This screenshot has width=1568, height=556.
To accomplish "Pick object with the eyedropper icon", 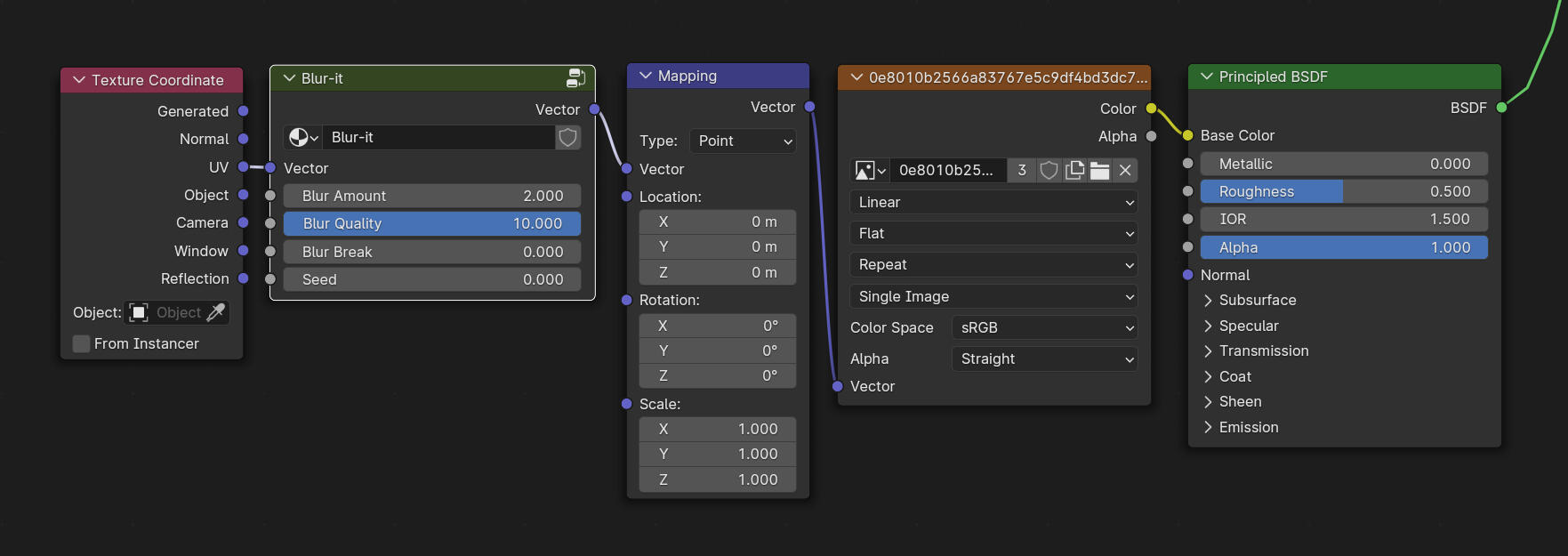I will (216, 313).
